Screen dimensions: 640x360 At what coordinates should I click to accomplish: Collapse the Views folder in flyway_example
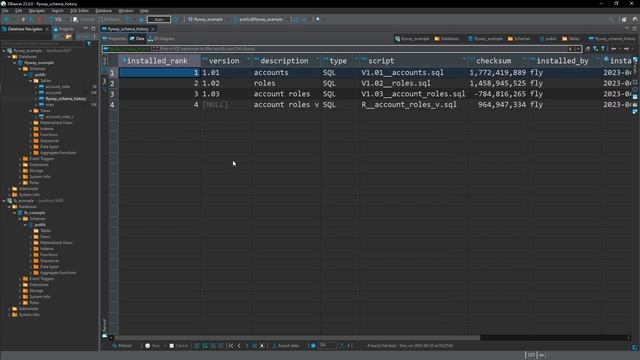coord(31,111)
